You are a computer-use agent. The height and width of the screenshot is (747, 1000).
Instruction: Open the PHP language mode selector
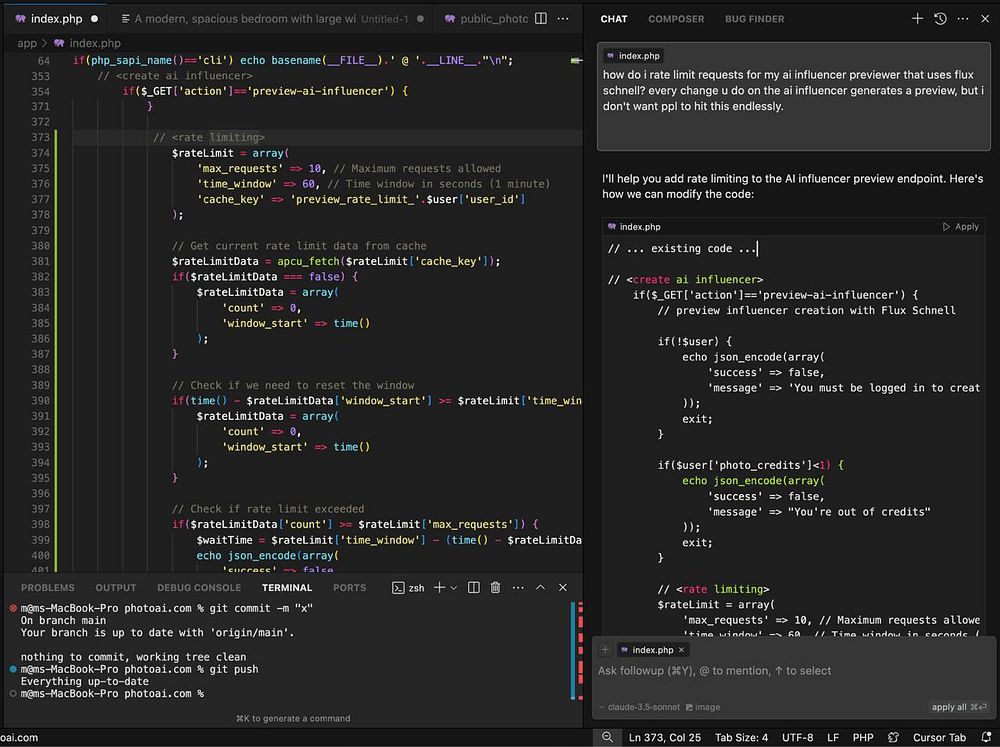pos(862,738)
